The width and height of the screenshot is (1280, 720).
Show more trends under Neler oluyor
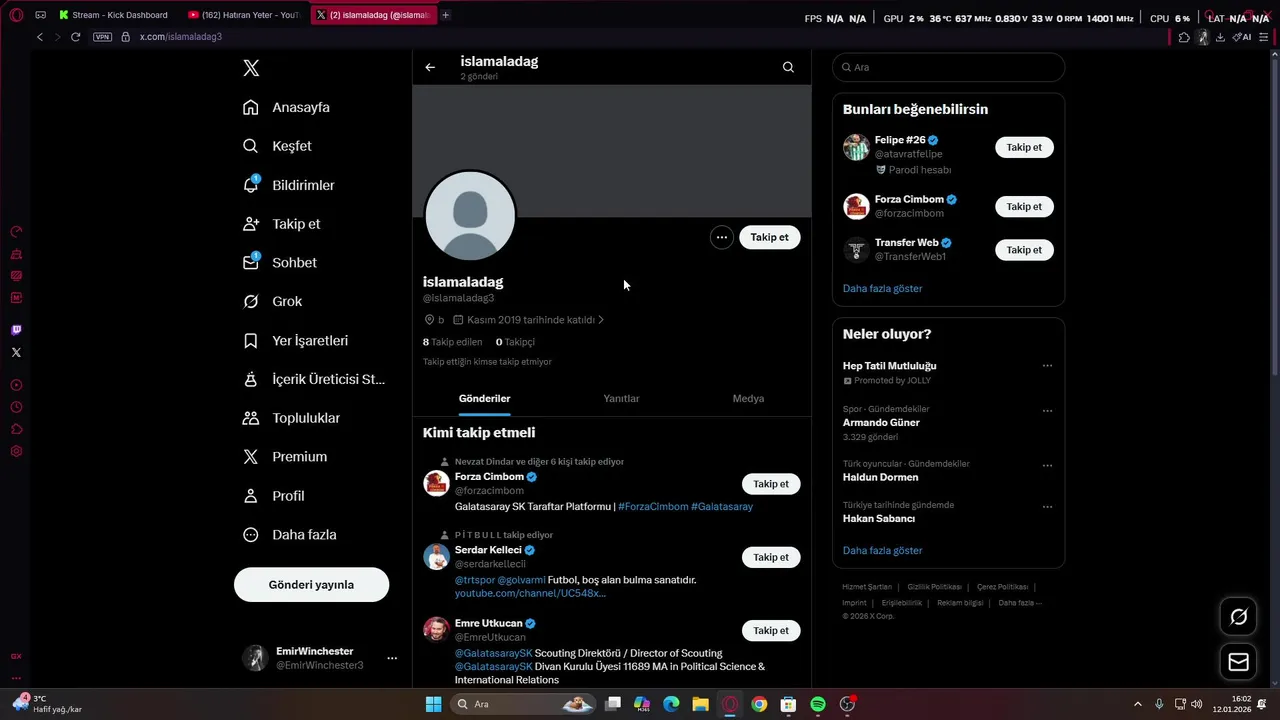[x=882, y=550]
